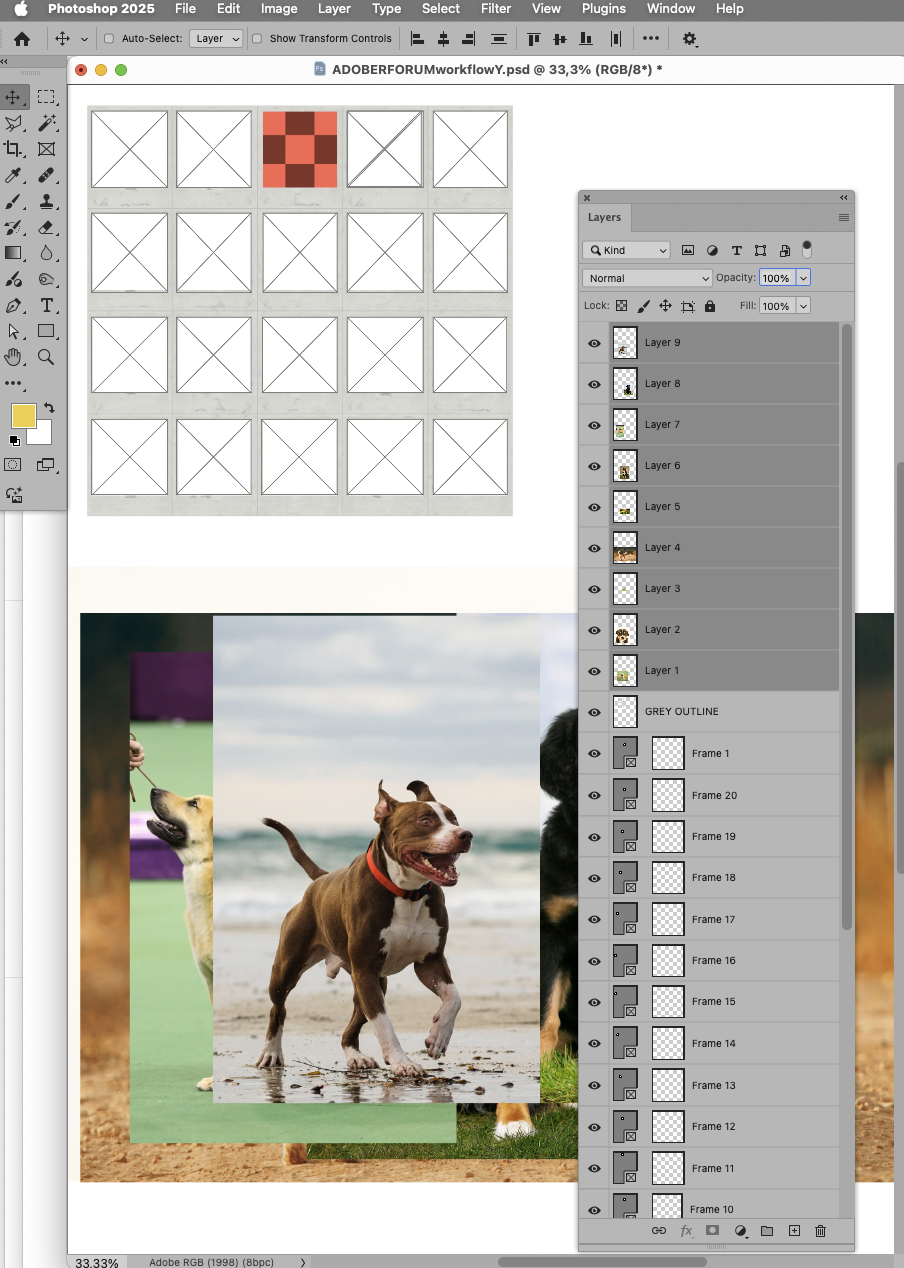This screenshot has height=1268, width=904.
Task: Expand the Opacity value dropdown
Action: click(x=803, y=277)
